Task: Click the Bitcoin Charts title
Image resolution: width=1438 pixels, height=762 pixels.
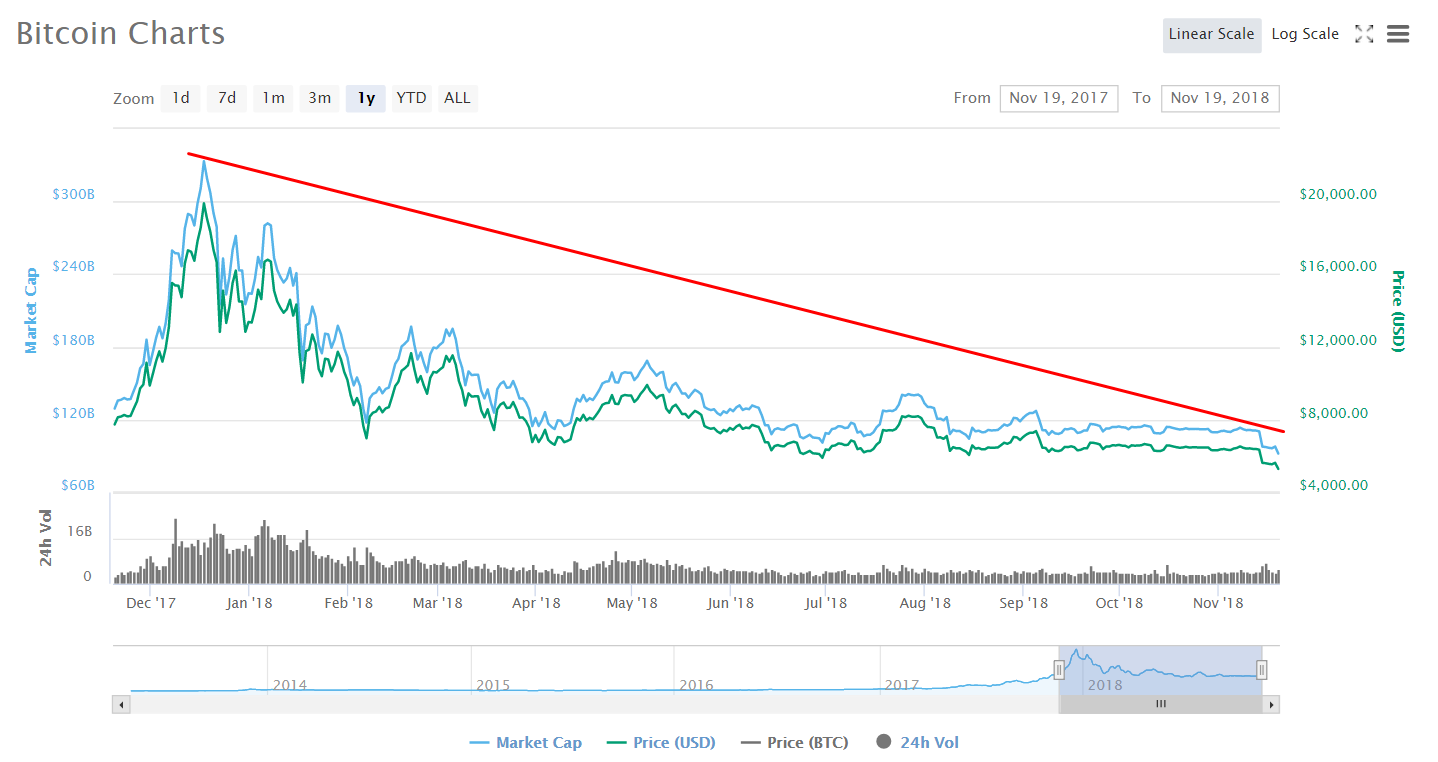Action: pos(120,33)
